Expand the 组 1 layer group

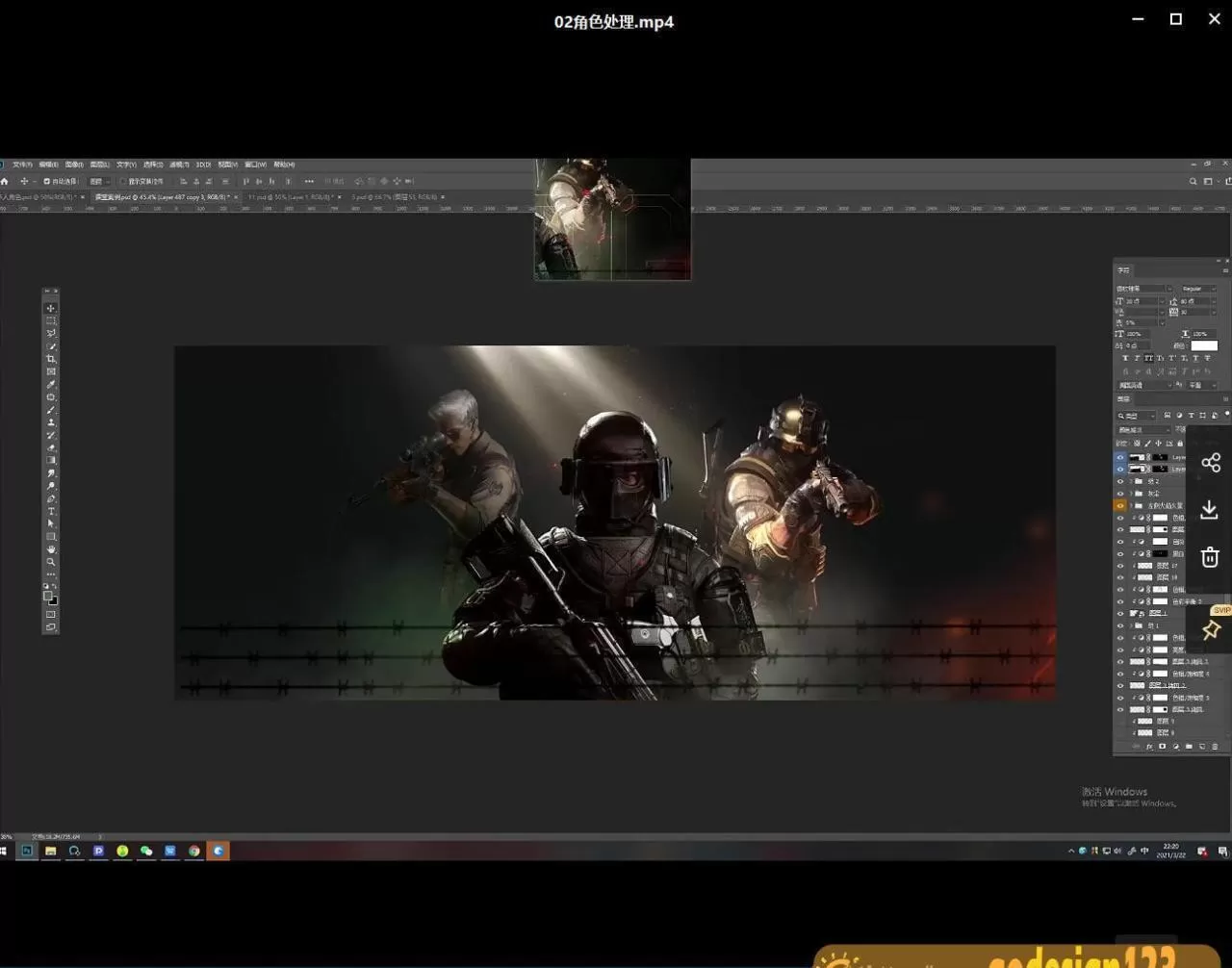(x=1131, y=625)
